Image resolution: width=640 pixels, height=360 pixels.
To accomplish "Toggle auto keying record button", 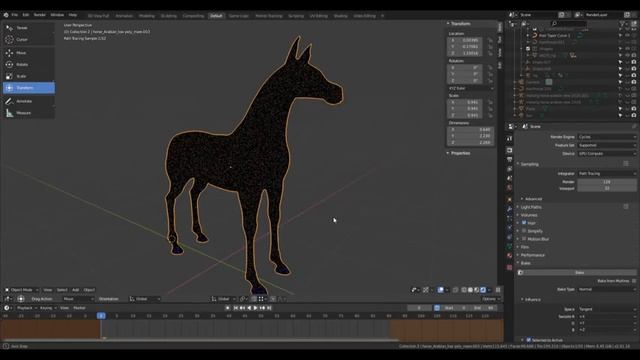I will (x=228, y=308).
